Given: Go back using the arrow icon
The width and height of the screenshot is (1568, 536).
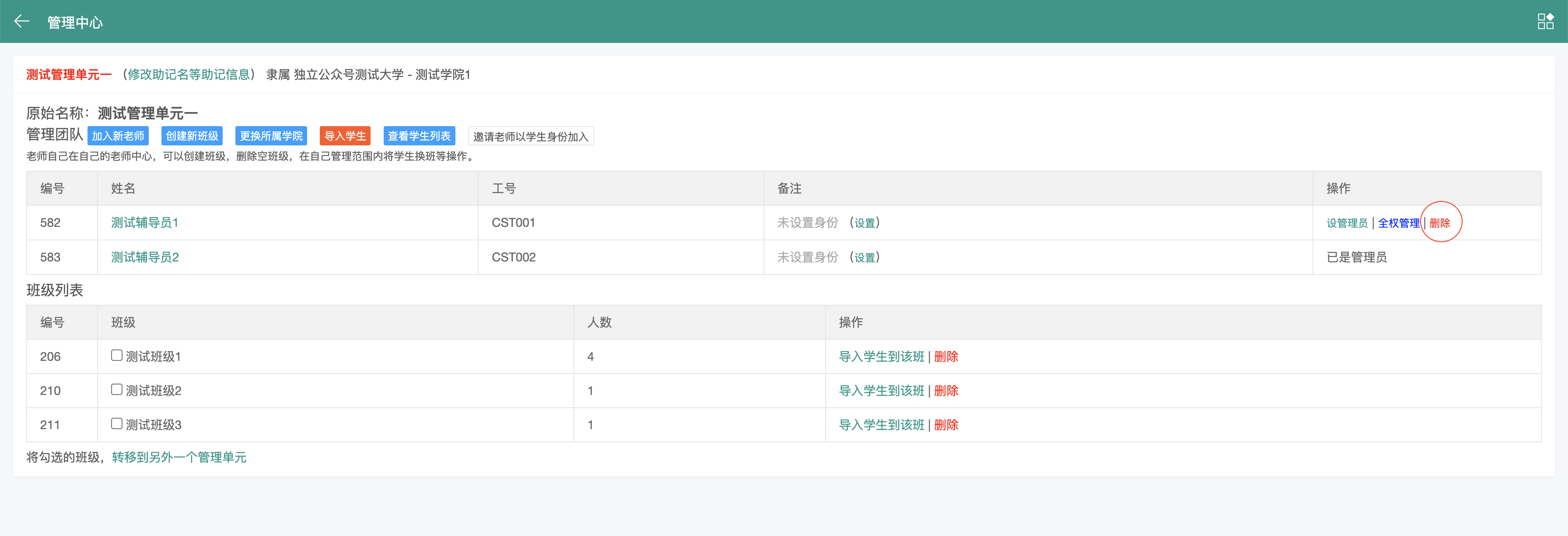Looking at the screenshot, I should pos(22,21).
